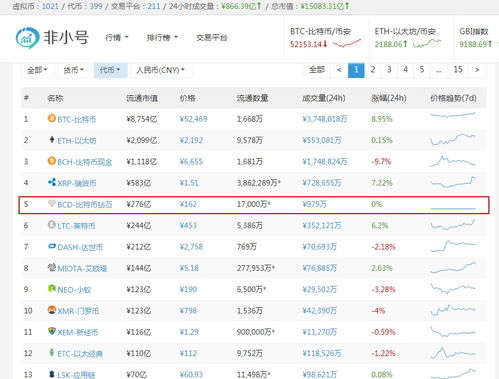Open BTC 7-day price trend chart
This screenshot has width=499, height=379.
tap(453, 115)
